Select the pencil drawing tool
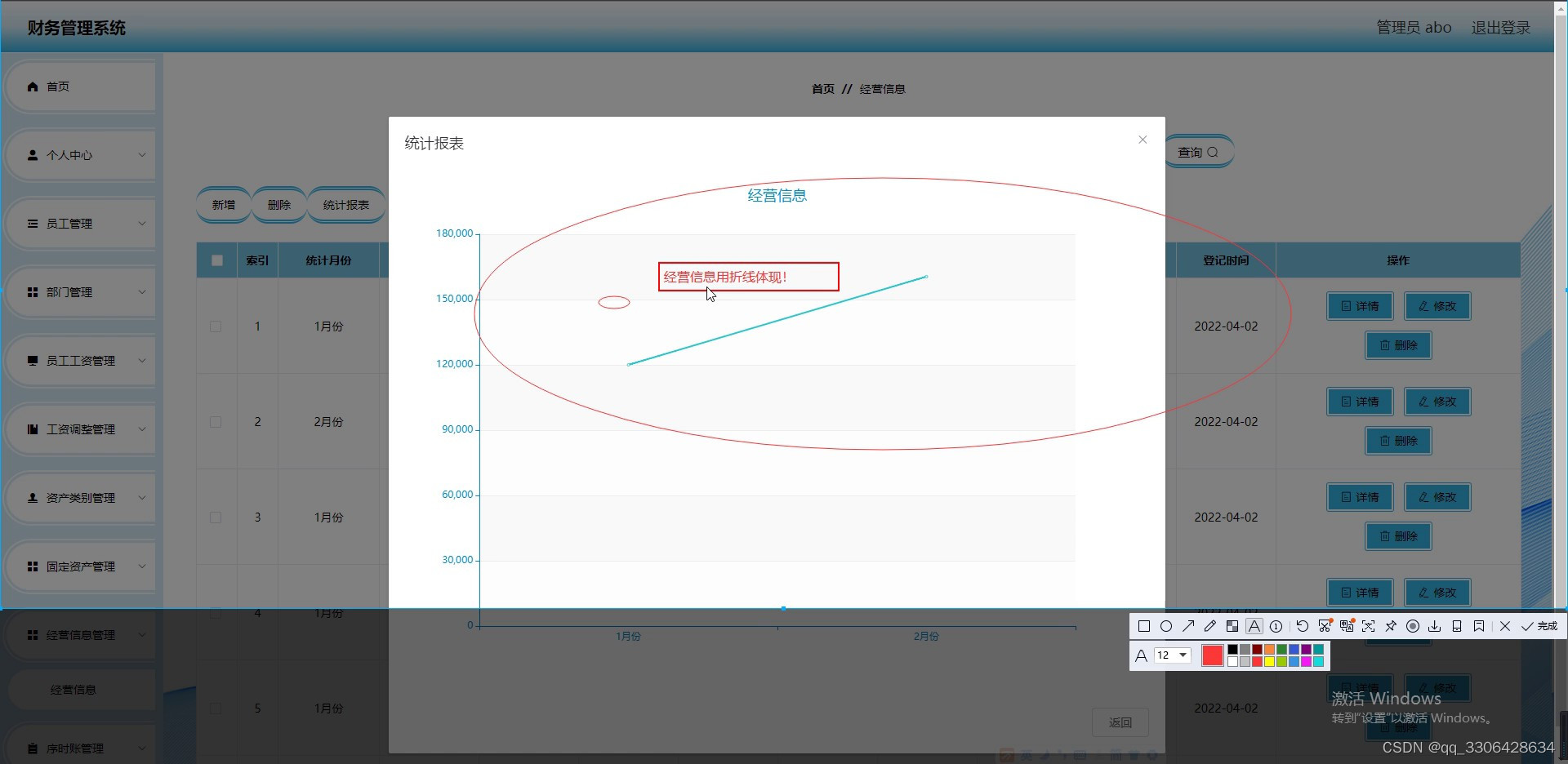1568x764 pixels. pos(1210,626)
